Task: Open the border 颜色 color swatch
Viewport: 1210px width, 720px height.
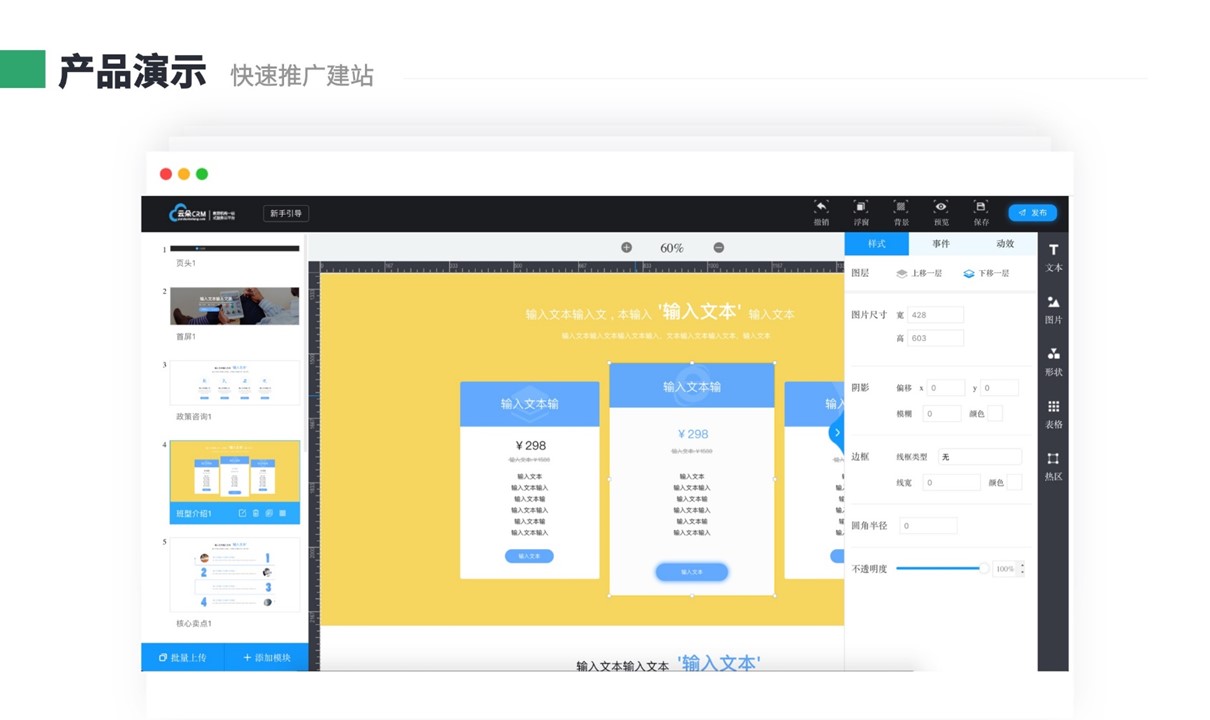Action: [x=1014, y=482]
